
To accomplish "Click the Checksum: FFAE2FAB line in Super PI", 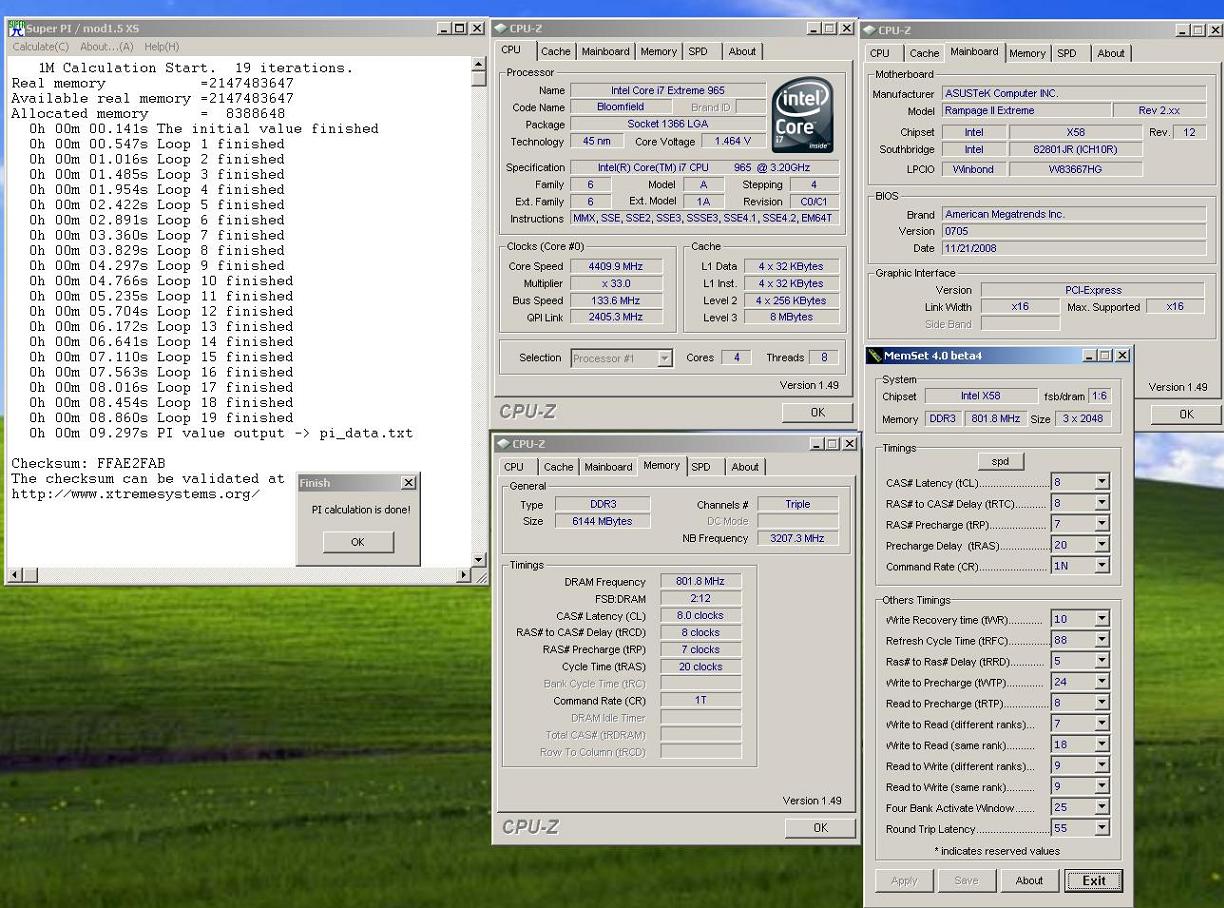I will pyautogui.click(x=88, y=463).
